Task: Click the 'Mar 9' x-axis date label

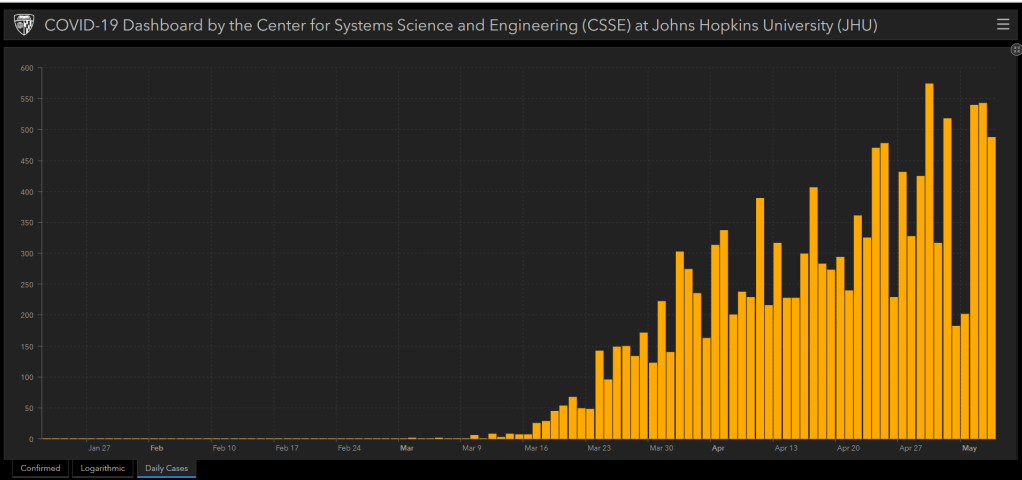Action: [473, 449]
